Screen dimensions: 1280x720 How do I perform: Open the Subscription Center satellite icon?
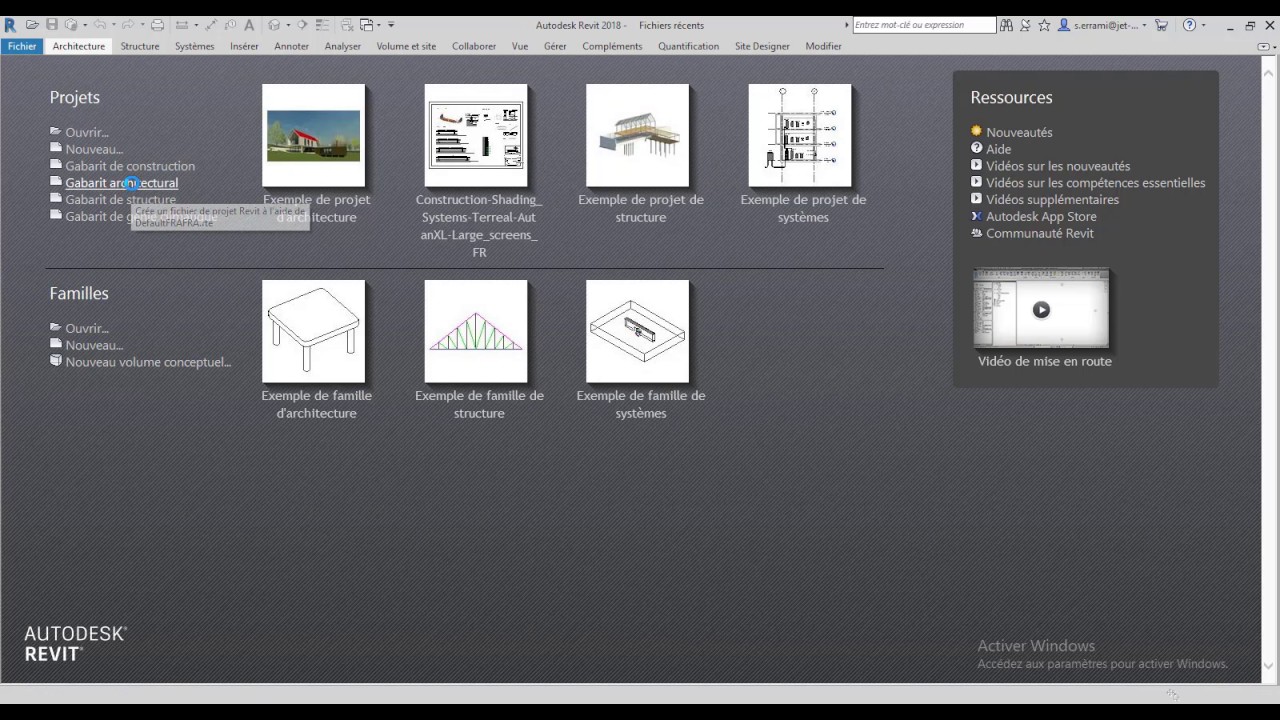1025,25
